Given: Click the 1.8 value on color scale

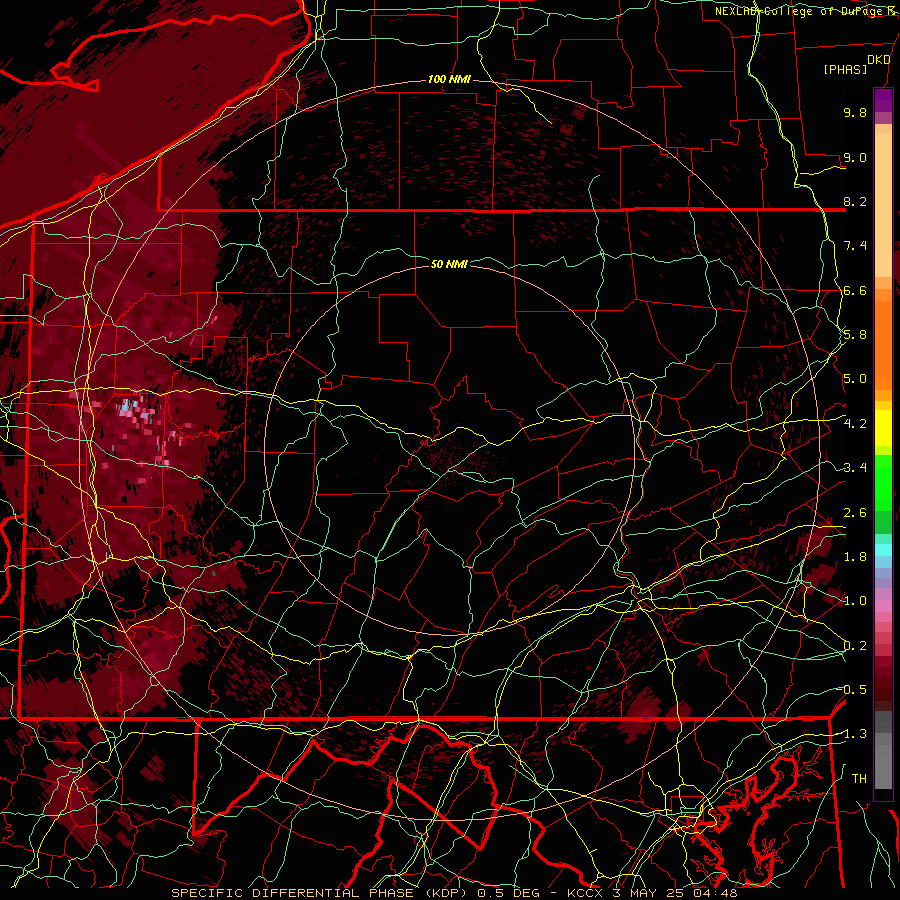Looking at the screenshot, I should 855,557.
